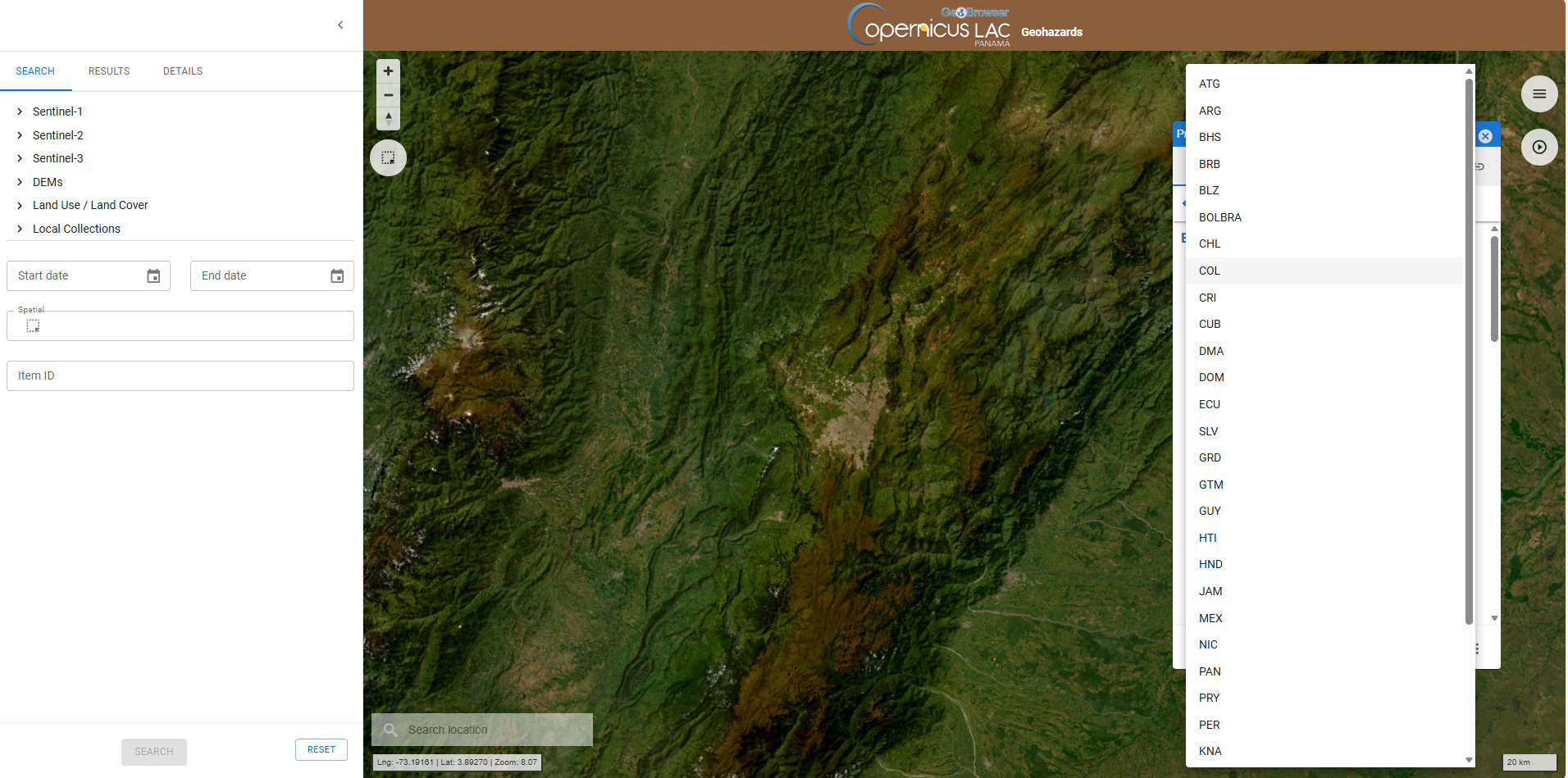Switch to the Details tab
The image size is (1568, 778).
click(x=183, y=71)
